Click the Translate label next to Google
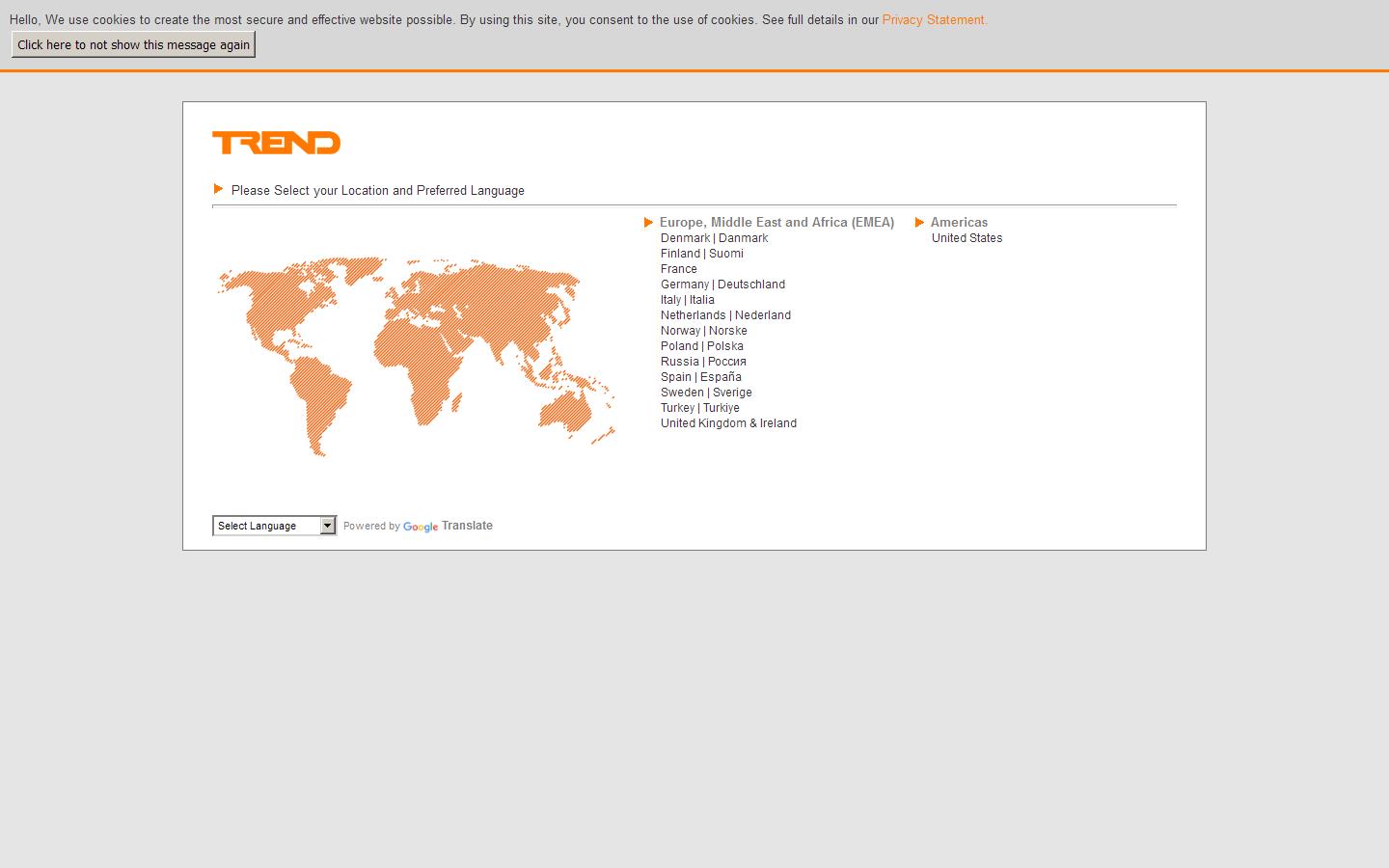1389x868 pixels. click(467, 525)
